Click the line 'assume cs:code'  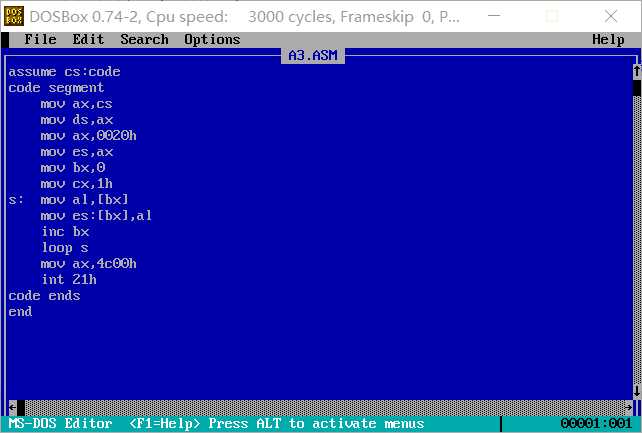pos(64,72)
